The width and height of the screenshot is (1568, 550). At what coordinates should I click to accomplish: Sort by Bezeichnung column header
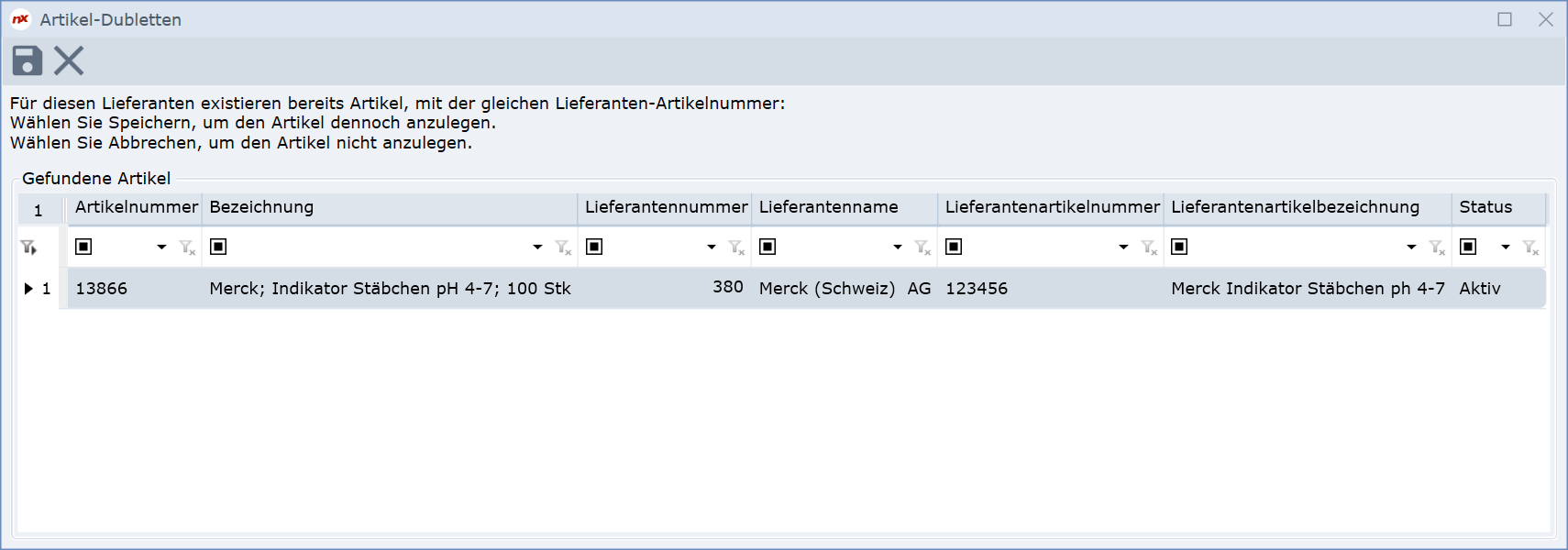(390, 208)
